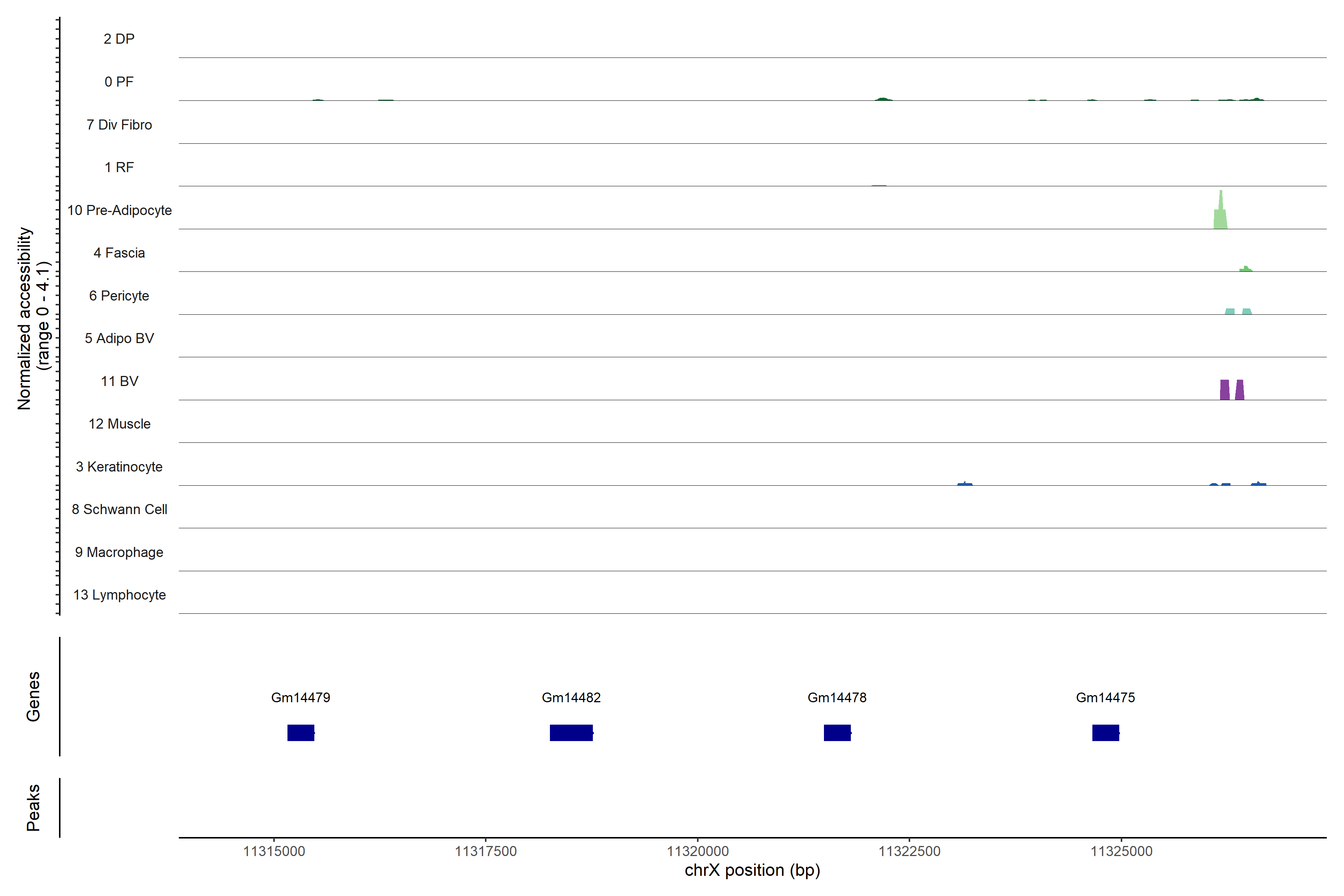Click the chrX position axis title
This screenshot has height=896, width=1344.
coord(752,870)
